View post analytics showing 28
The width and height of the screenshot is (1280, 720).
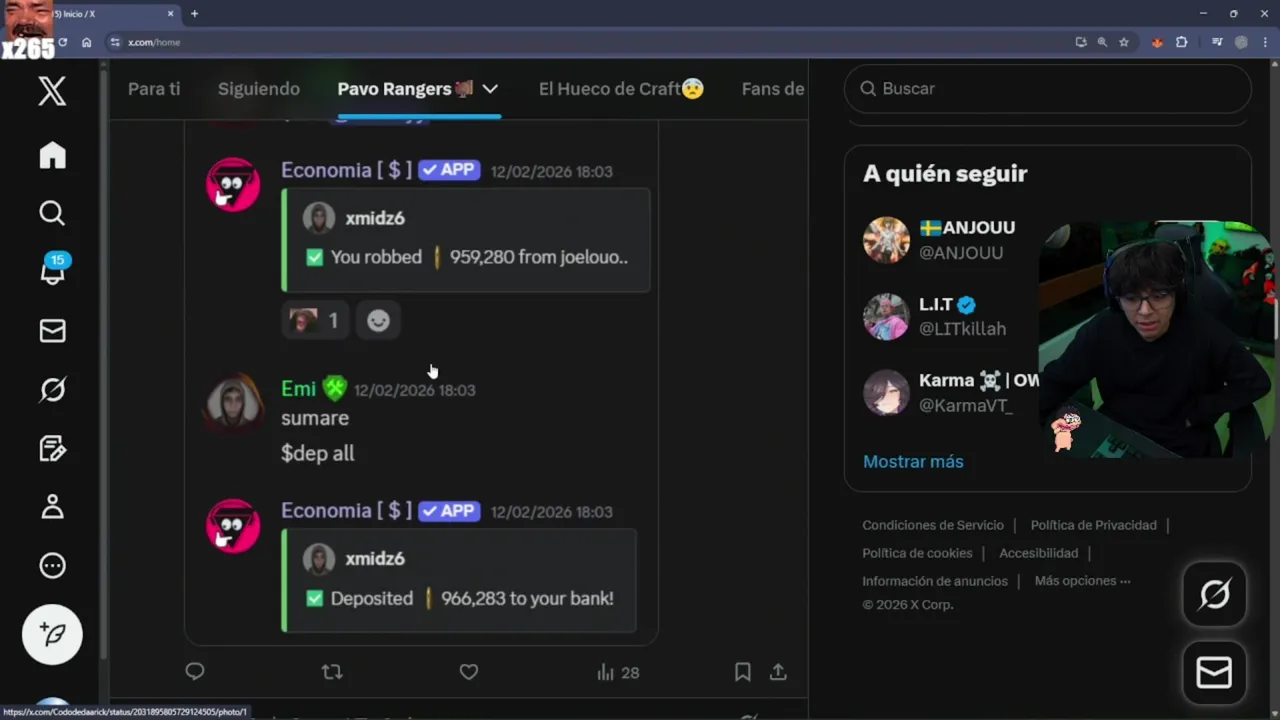(617, 673)
